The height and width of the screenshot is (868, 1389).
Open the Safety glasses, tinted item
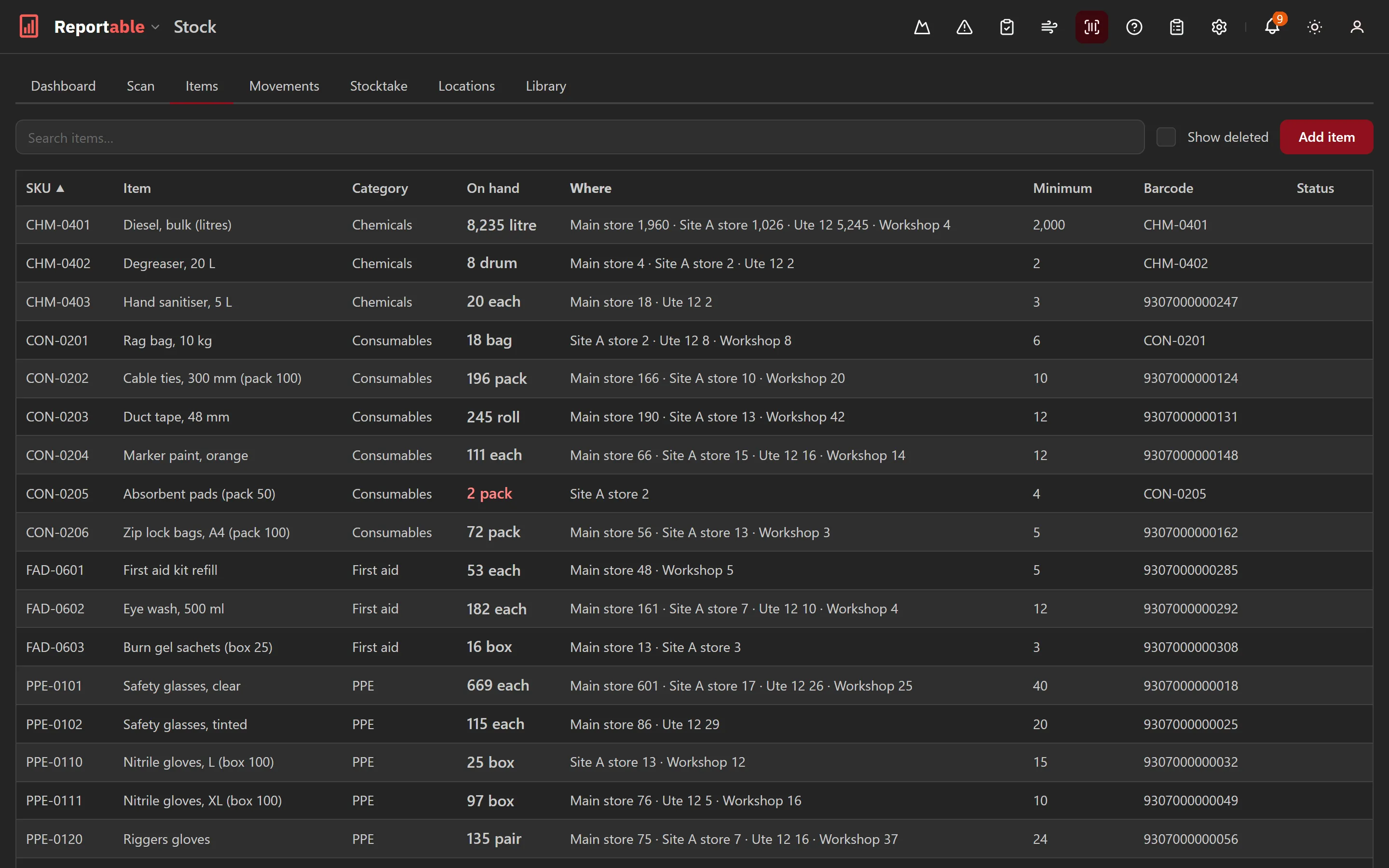185,724
